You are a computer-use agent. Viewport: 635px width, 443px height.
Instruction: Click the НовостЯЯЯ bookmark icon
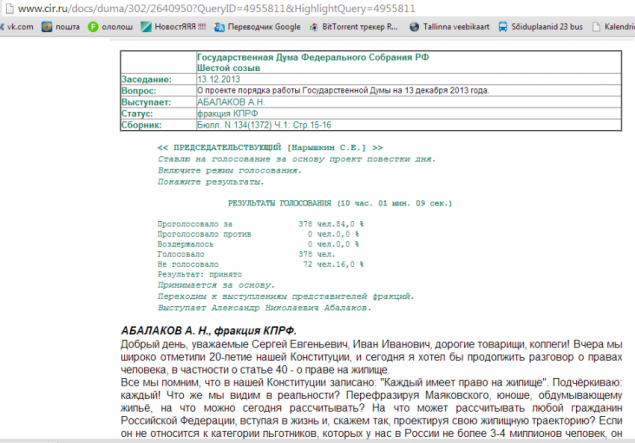point(146,27)
